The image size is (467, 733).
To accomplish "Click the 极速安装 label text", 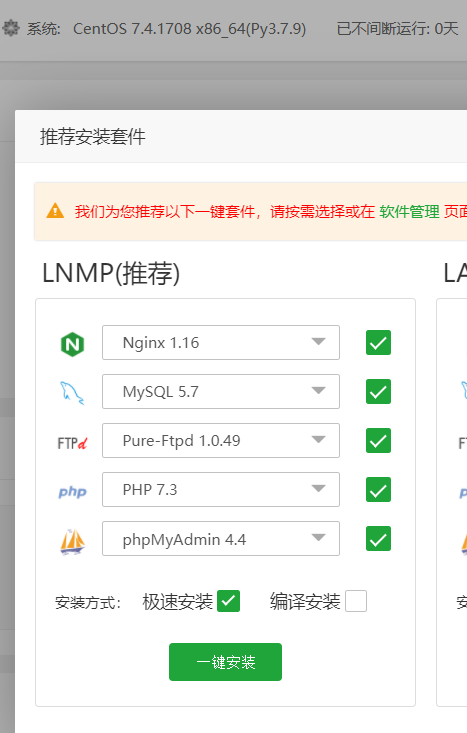I will [178, 602].
